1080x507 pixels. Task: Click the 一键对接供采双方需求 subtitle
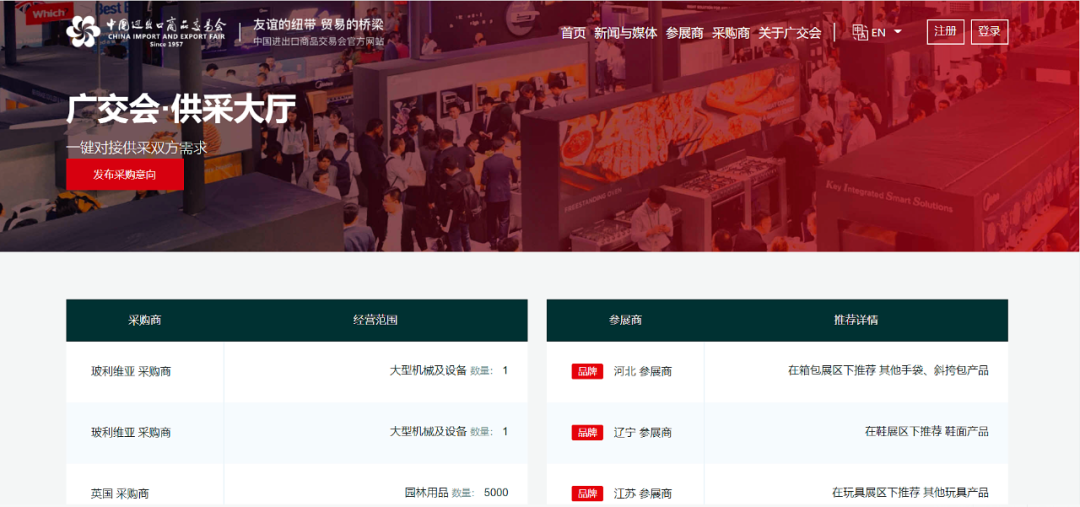click(x=136, y=148)
